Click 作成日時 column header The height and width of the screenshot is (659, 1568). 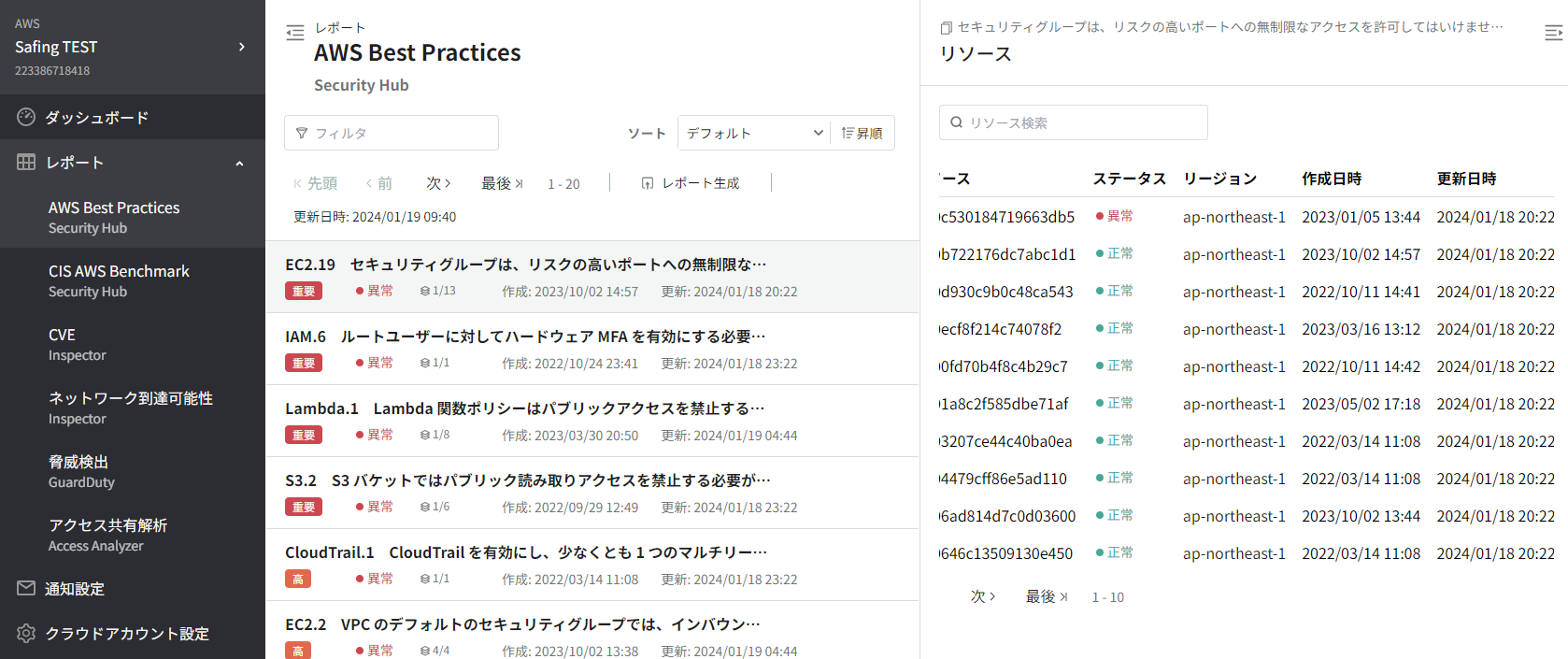pos(1332,179)
